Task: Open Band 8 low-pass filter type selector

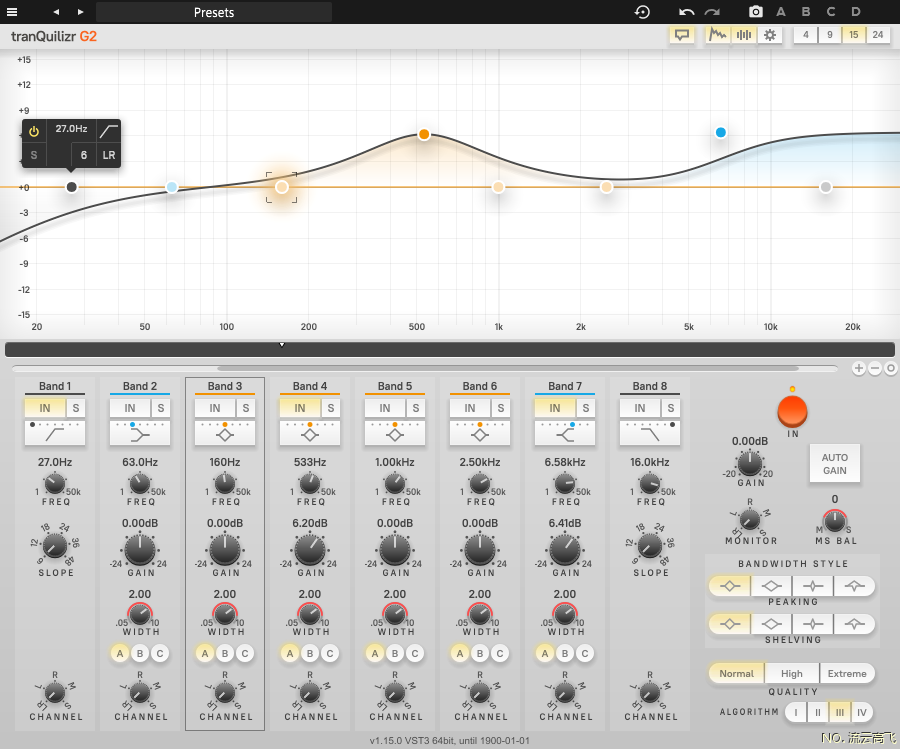Action: pos(649,433)
